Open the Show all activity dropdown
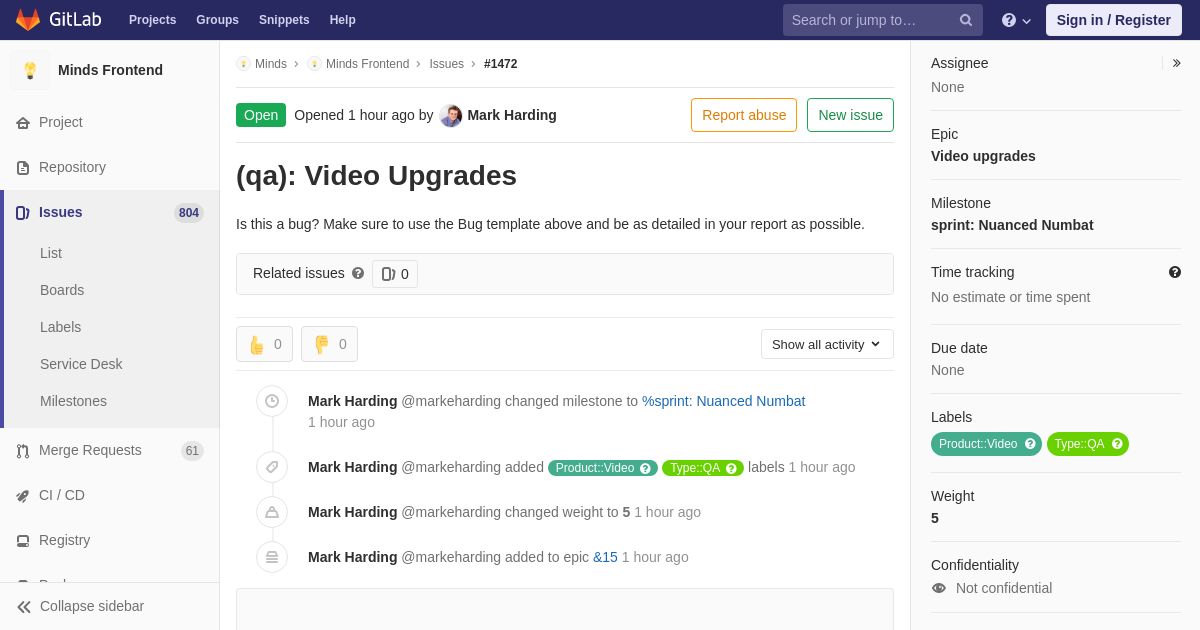 (827, 344)
